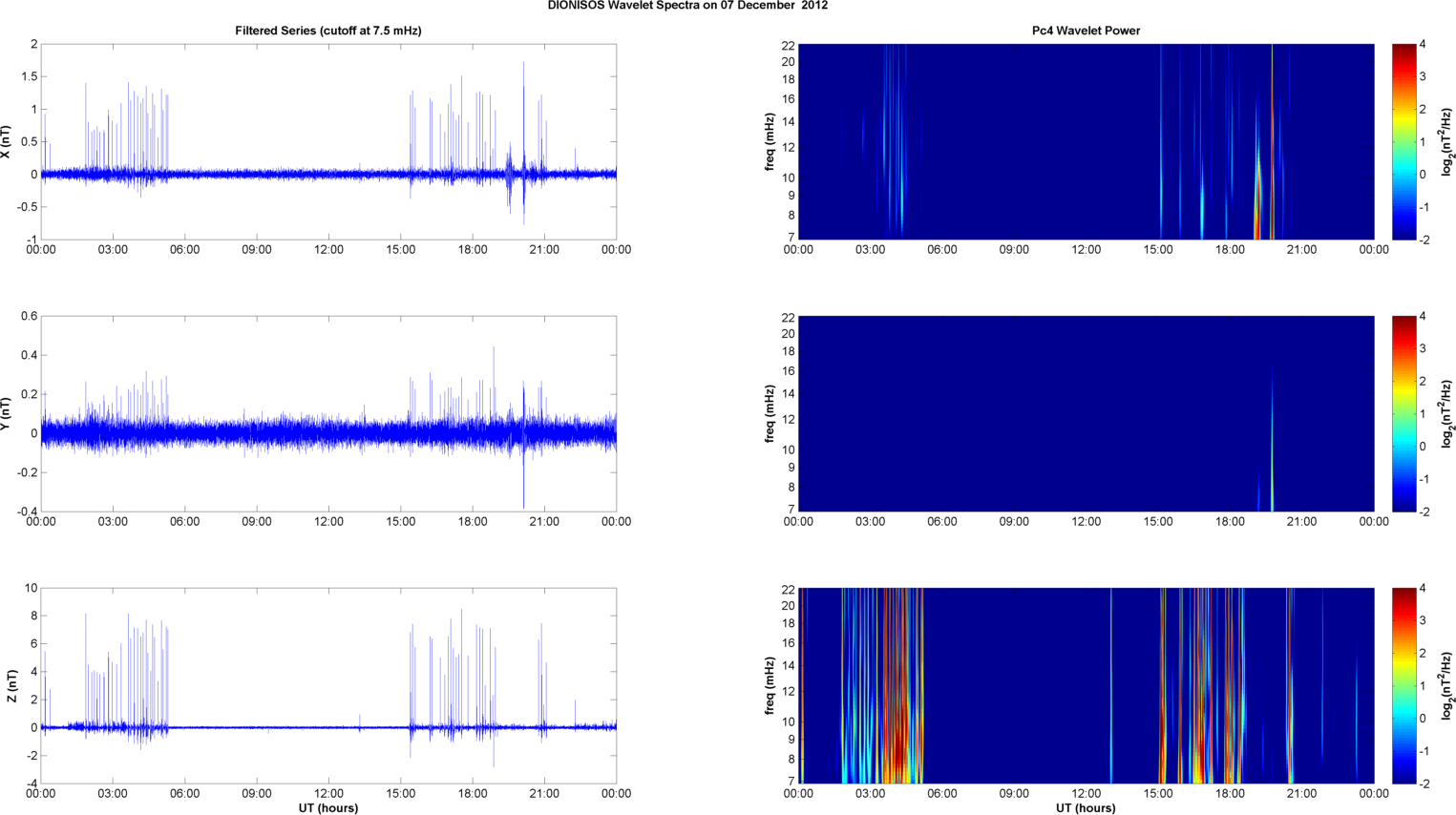
Task: Click the 'Y (nT)' vertical axis label
Action: click(x=7, y=414)
